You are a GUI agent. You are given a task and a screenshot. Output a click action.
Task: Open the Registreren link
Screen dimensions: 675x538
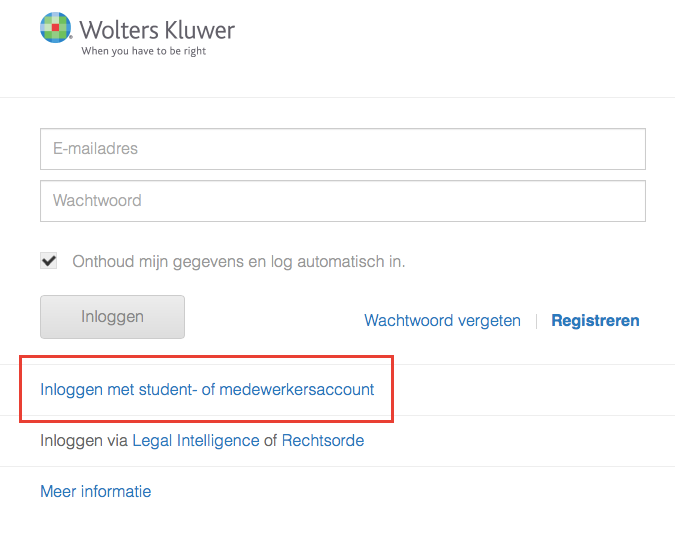click(x=595, y=321)
